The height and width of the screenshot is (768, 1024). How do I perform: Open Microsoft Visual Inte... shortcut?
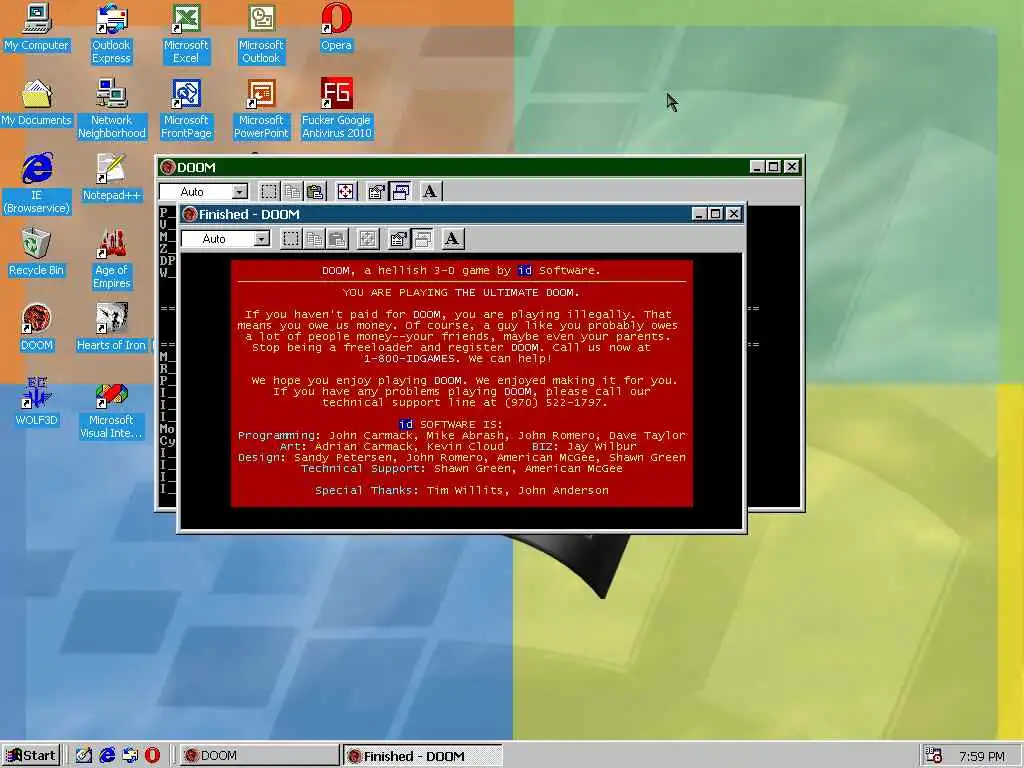coord(112,409)
